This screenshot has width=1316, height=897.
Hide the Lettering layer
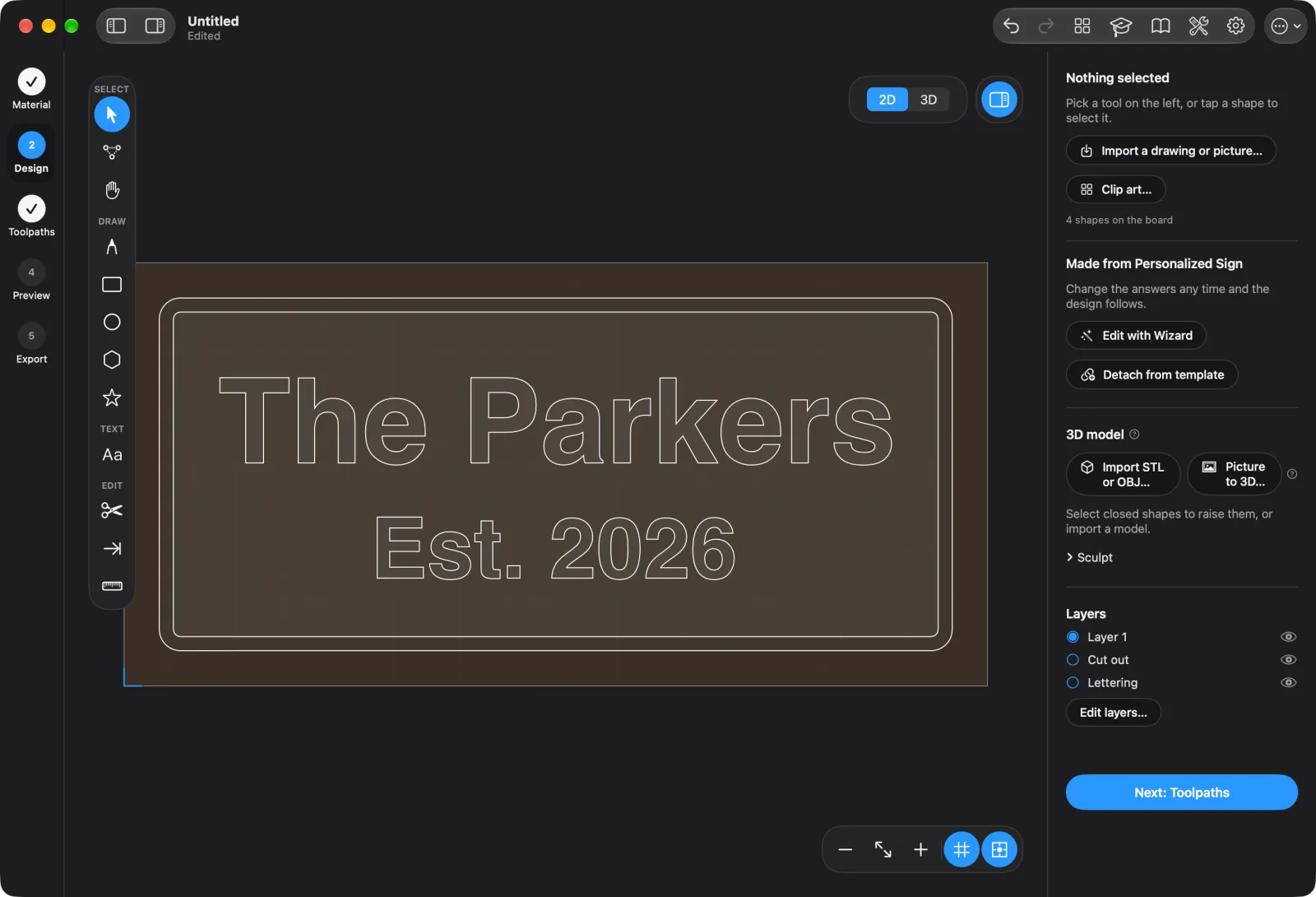[1289, 683]
